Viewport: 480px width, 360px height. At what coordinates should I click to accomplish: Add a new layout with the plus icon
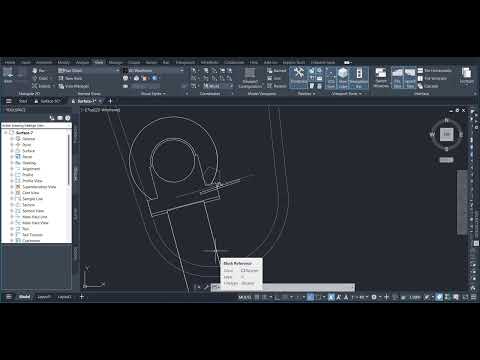(82, 297)
